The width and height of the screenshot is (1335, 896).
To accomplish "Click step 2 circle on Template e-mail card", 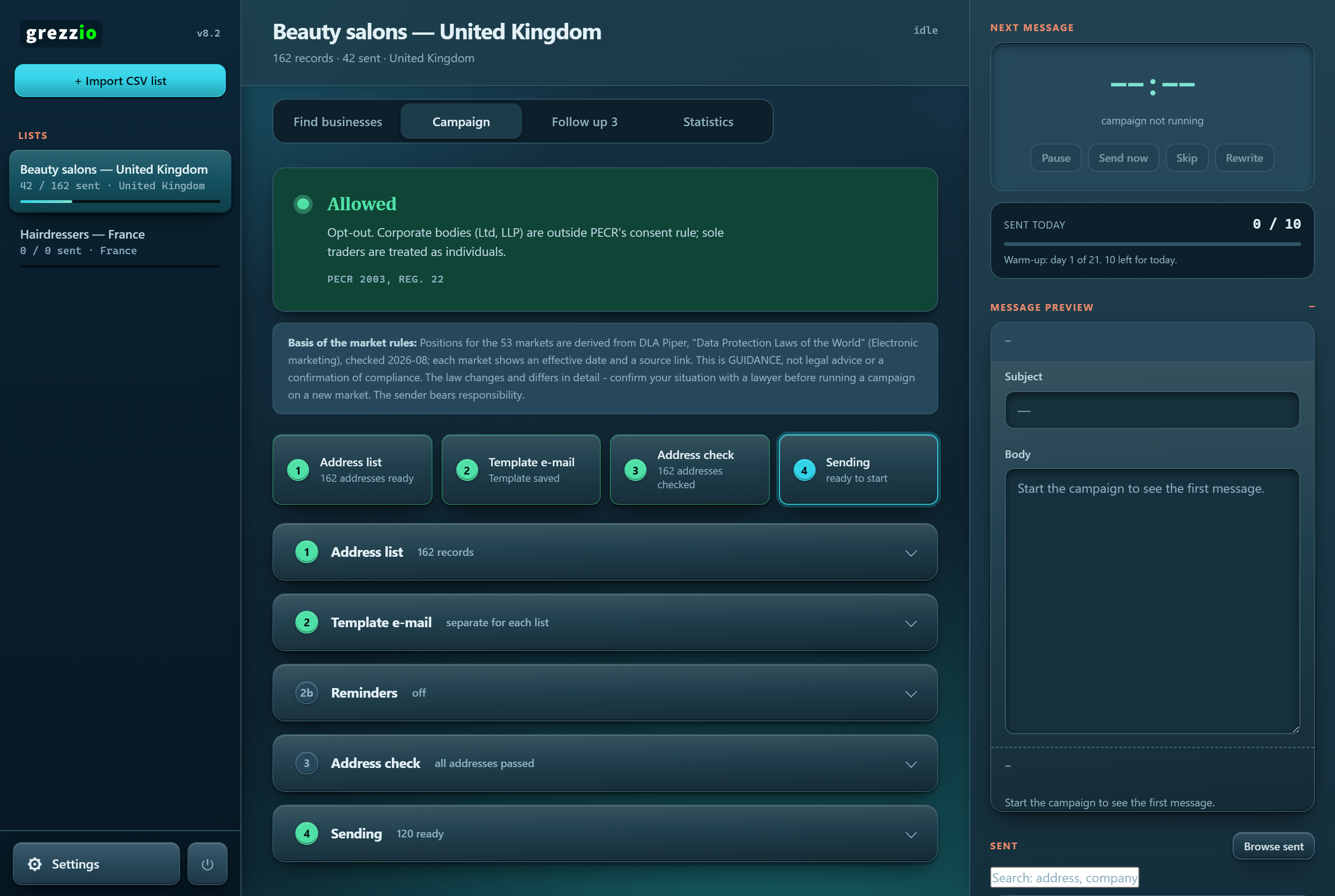I will pyautogui.click(x=467, y=470).
